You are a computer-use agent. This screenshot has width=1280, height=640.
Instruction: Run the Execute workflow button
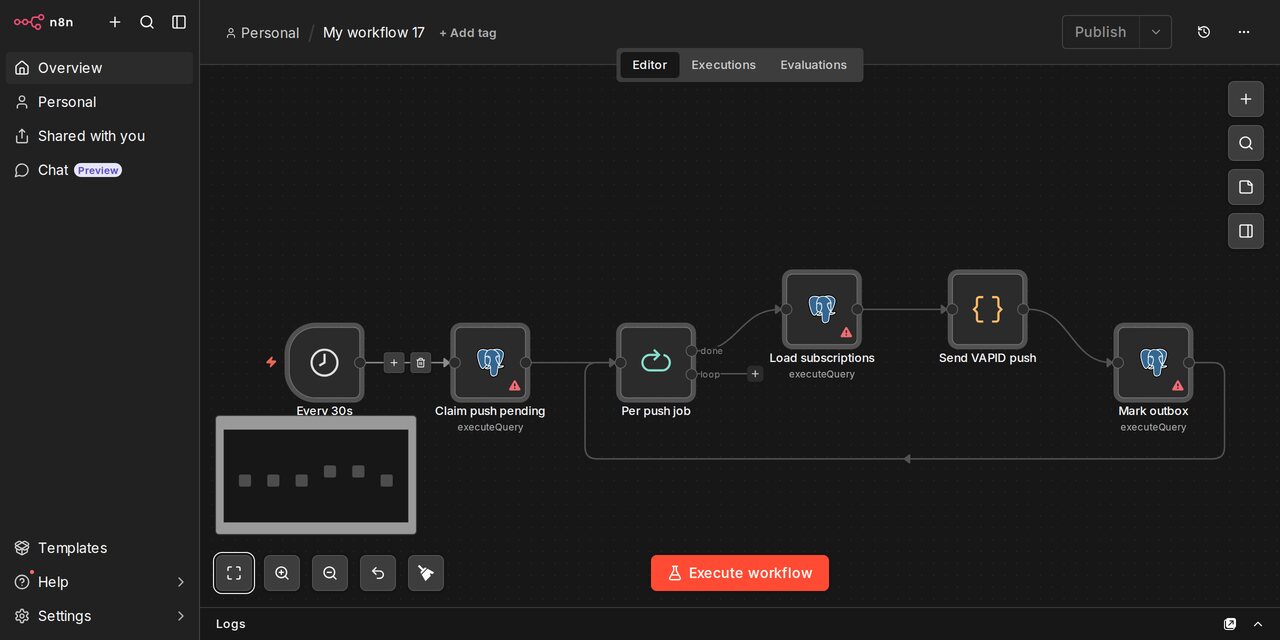click(740, 573)
